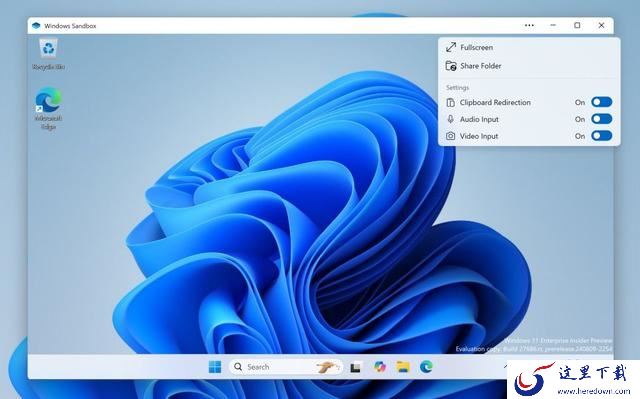Image resolution: width=640 pixels, height=399 pixels.
Task: Click the Audio Input microphone icon
Action: point(450,119)
